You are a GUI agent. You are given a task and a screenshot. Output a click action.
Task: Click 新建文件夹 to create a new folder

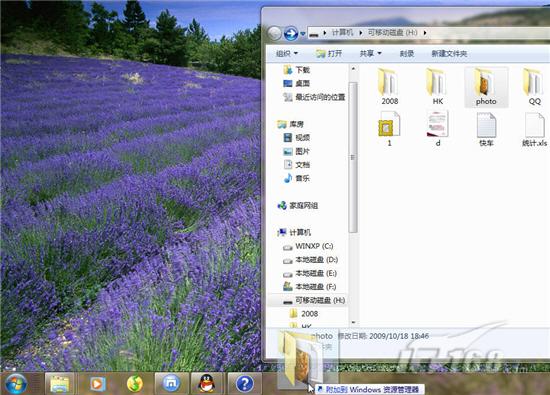coord(449,54)
